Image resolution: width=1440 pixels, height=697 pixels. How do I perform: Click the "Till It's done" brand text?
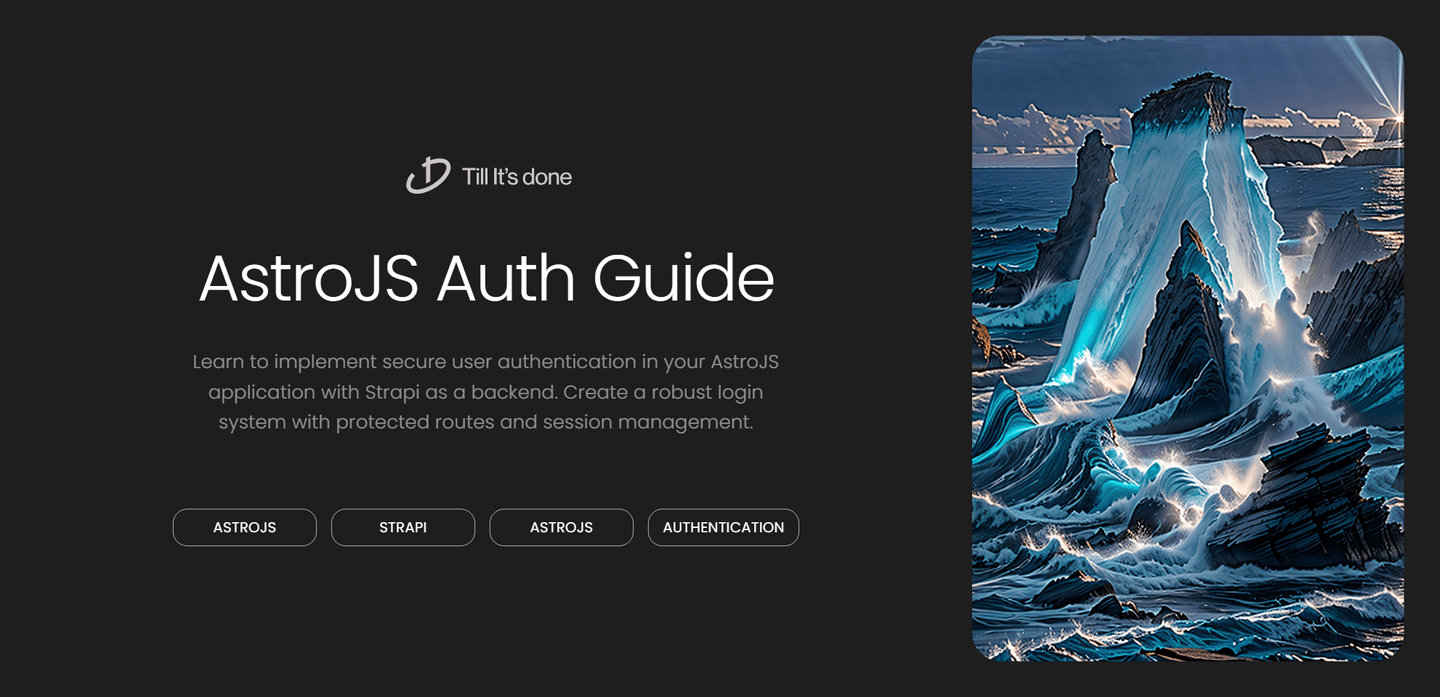(516, 177)
